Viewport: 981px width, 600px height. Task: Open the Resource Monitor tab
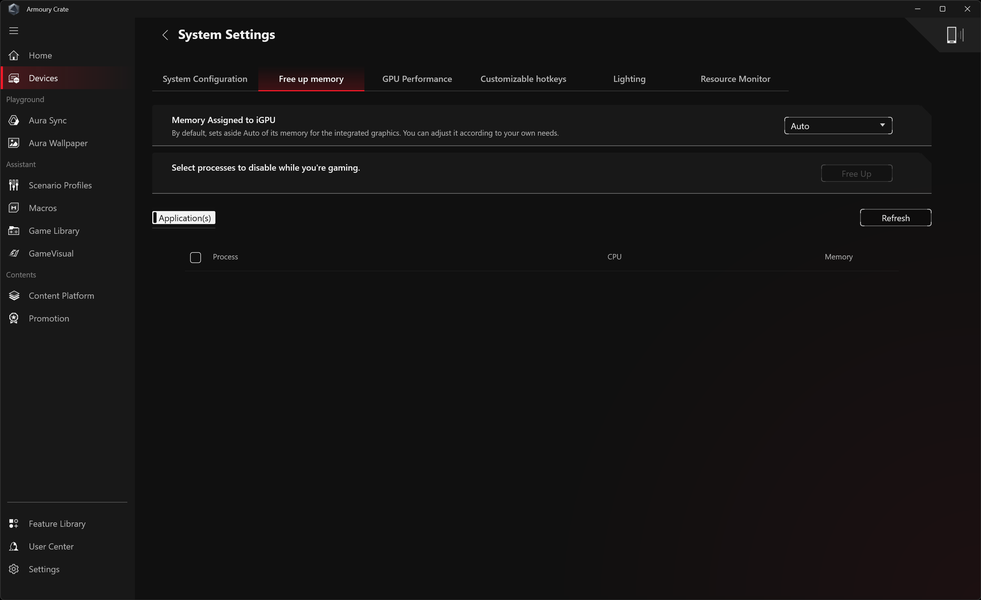tap(735, 79)
